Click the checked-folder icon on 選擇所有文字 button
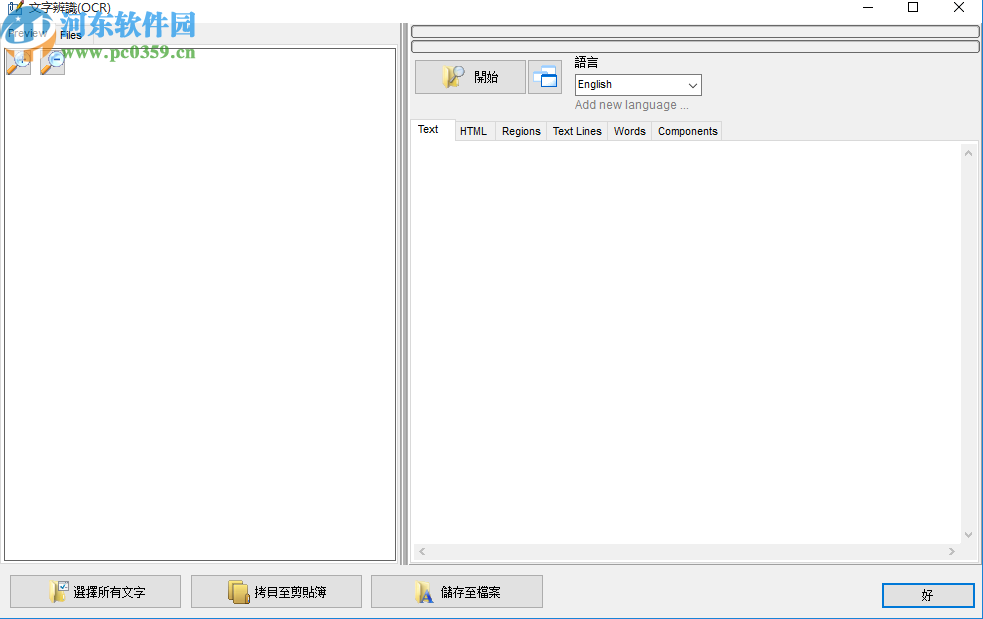 click(55, 591)
